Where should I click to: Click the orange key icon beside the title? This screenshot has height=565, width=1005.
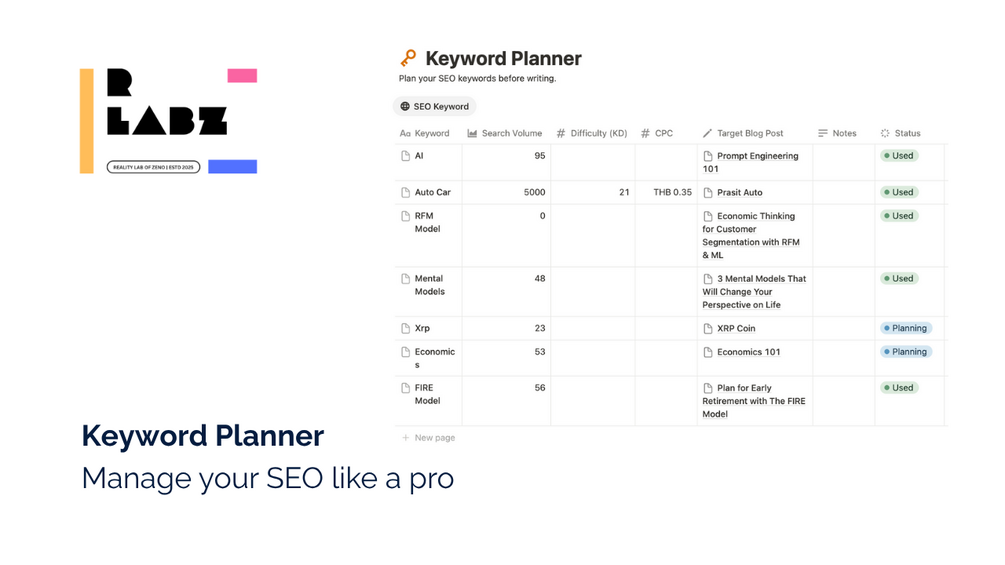(408, 58)
